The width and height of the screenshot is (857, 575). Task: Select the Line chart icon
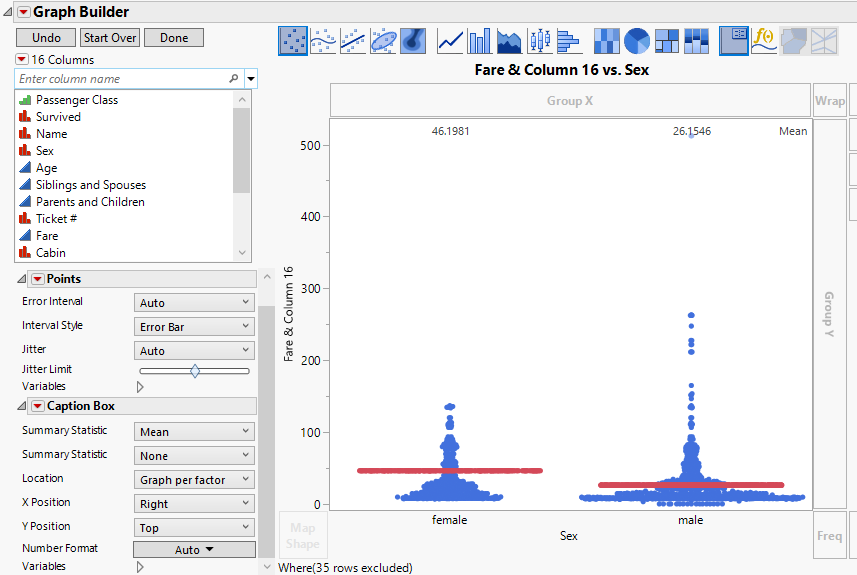tap(450, 41)
